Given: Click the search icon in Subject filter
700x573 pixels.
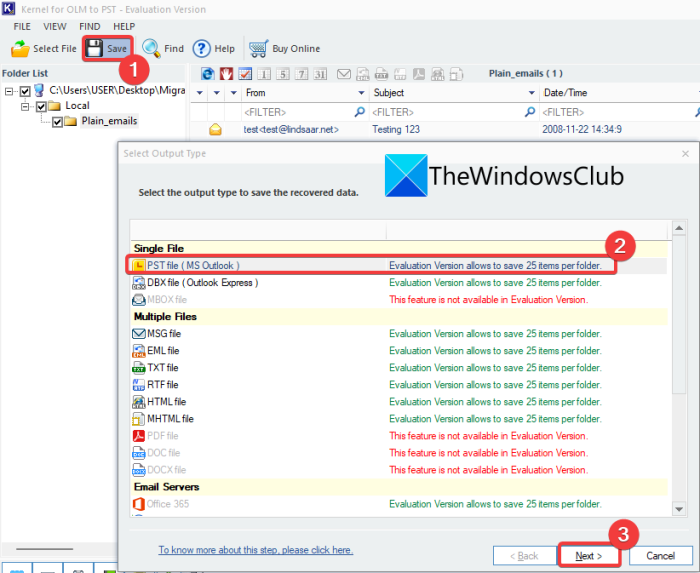Looking at the screenshot, I should (x=530, y=112).
